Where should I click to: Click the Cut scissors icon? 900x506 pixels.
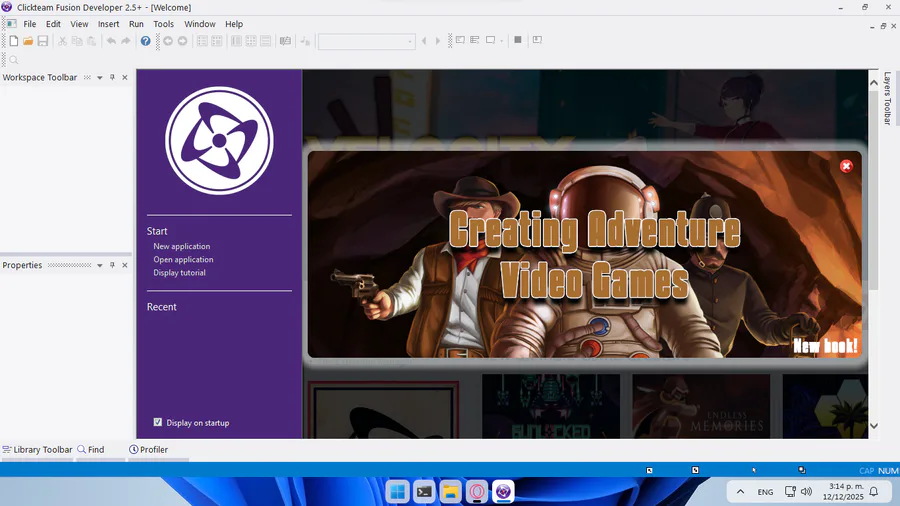tap(62, 41)
